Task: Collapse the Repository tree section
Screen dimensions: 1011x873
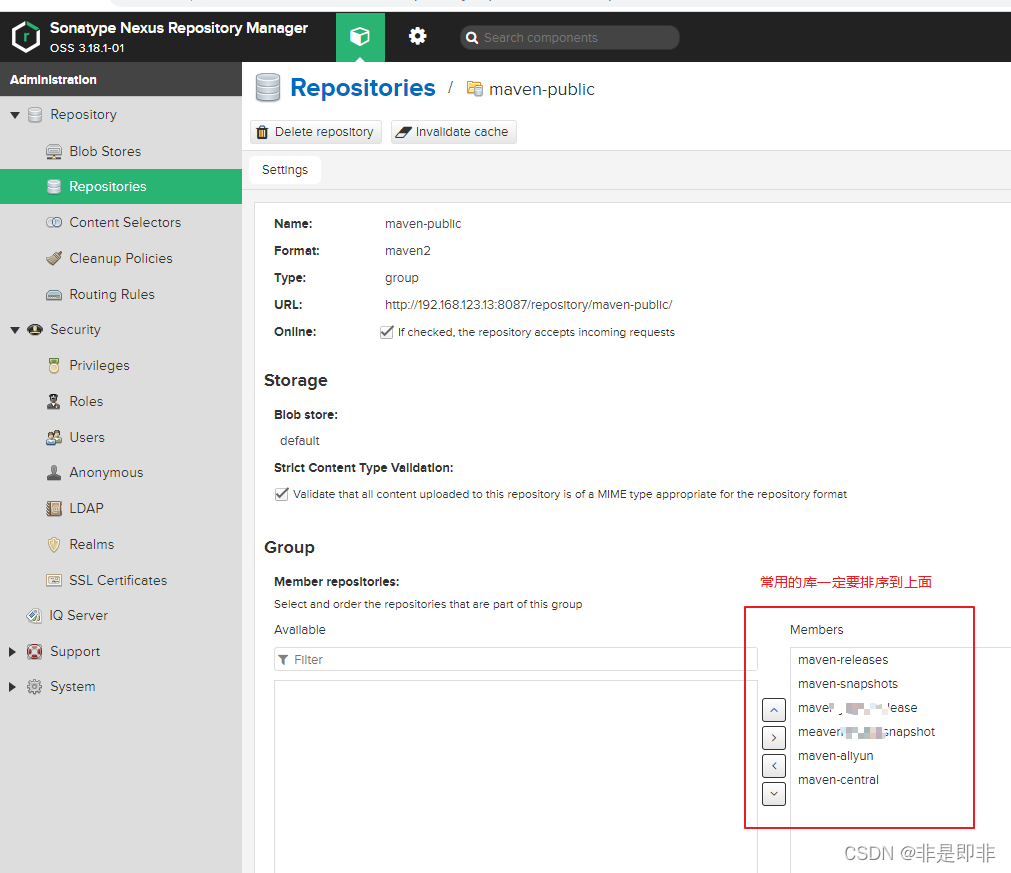Action: pyautogui.click(x=15, y=115)
